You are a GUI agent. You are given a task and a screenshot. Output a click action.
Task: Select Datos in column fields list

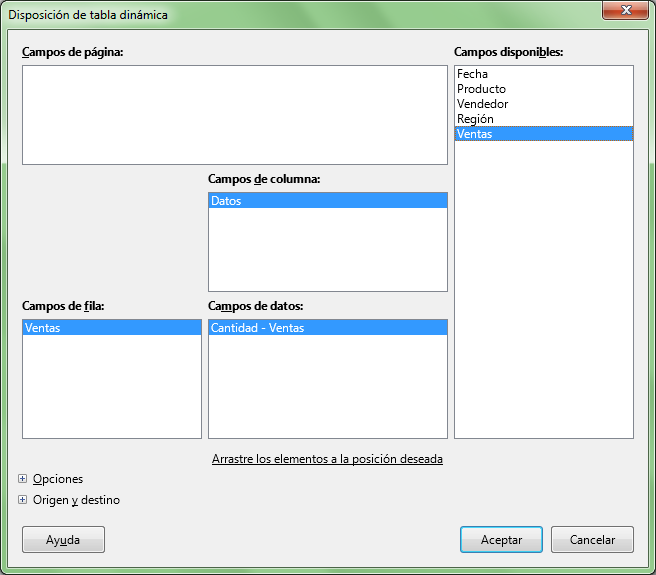coord(327,201)
